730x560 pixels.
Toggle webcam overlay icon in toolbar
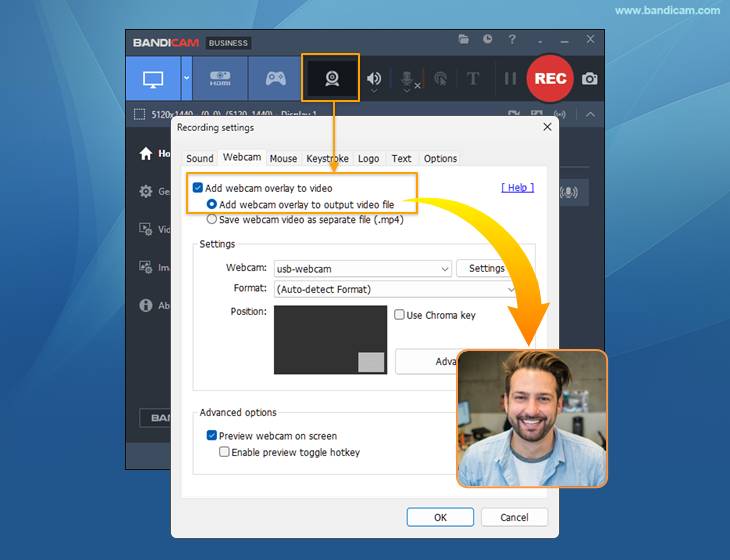tap(331, 78)
